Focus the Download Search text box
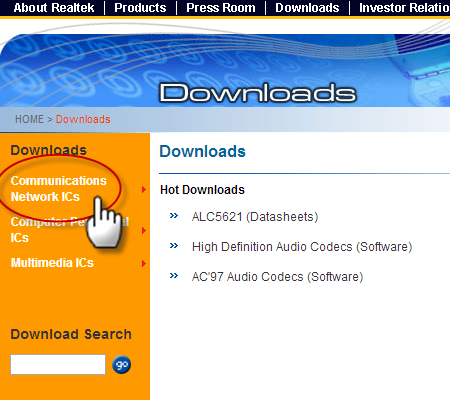Viewport: 450px width, 400px height. point(58,364)
